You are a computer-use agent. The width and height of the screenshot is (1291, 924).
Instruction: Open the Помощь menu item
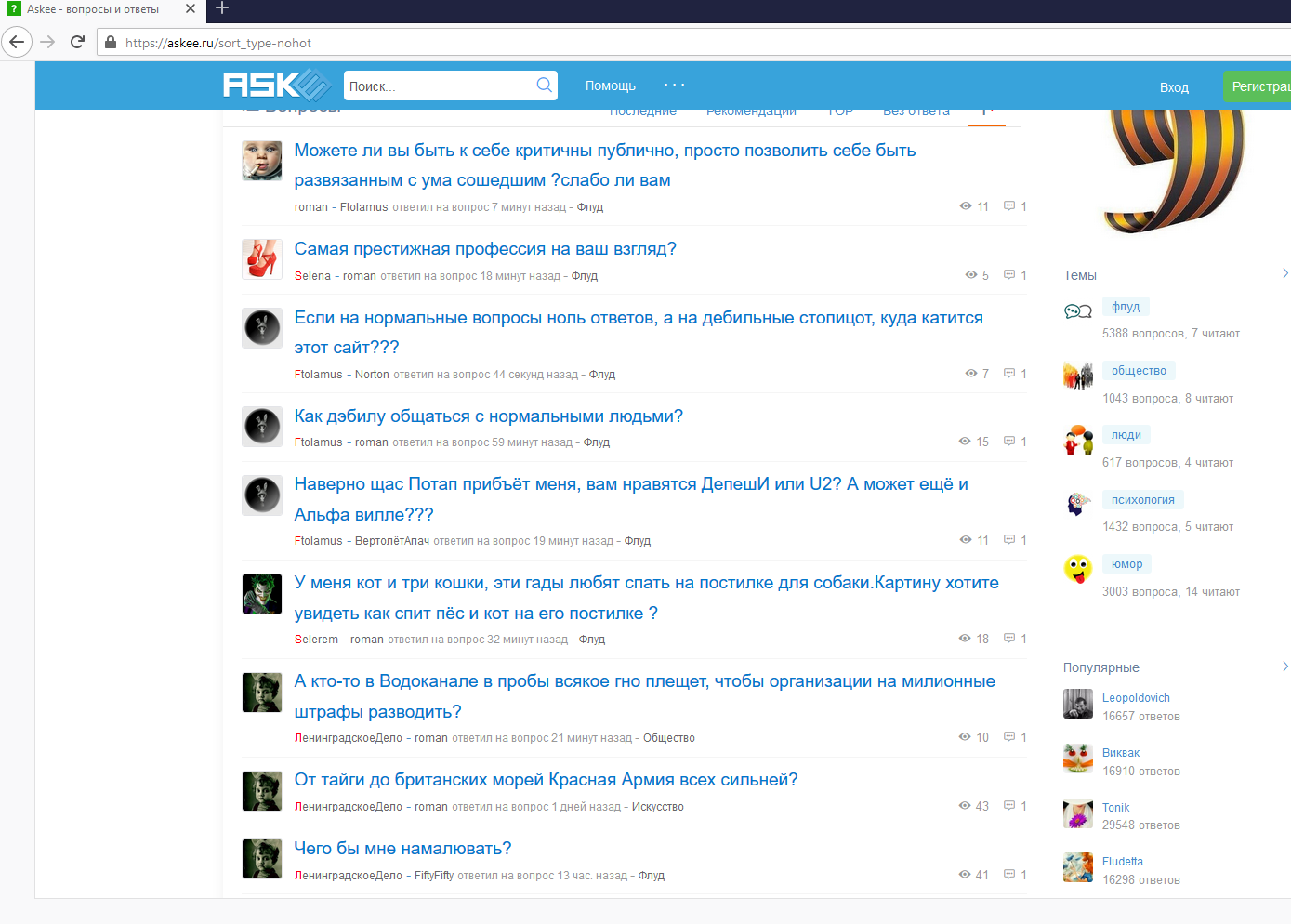tap(610, 86)
